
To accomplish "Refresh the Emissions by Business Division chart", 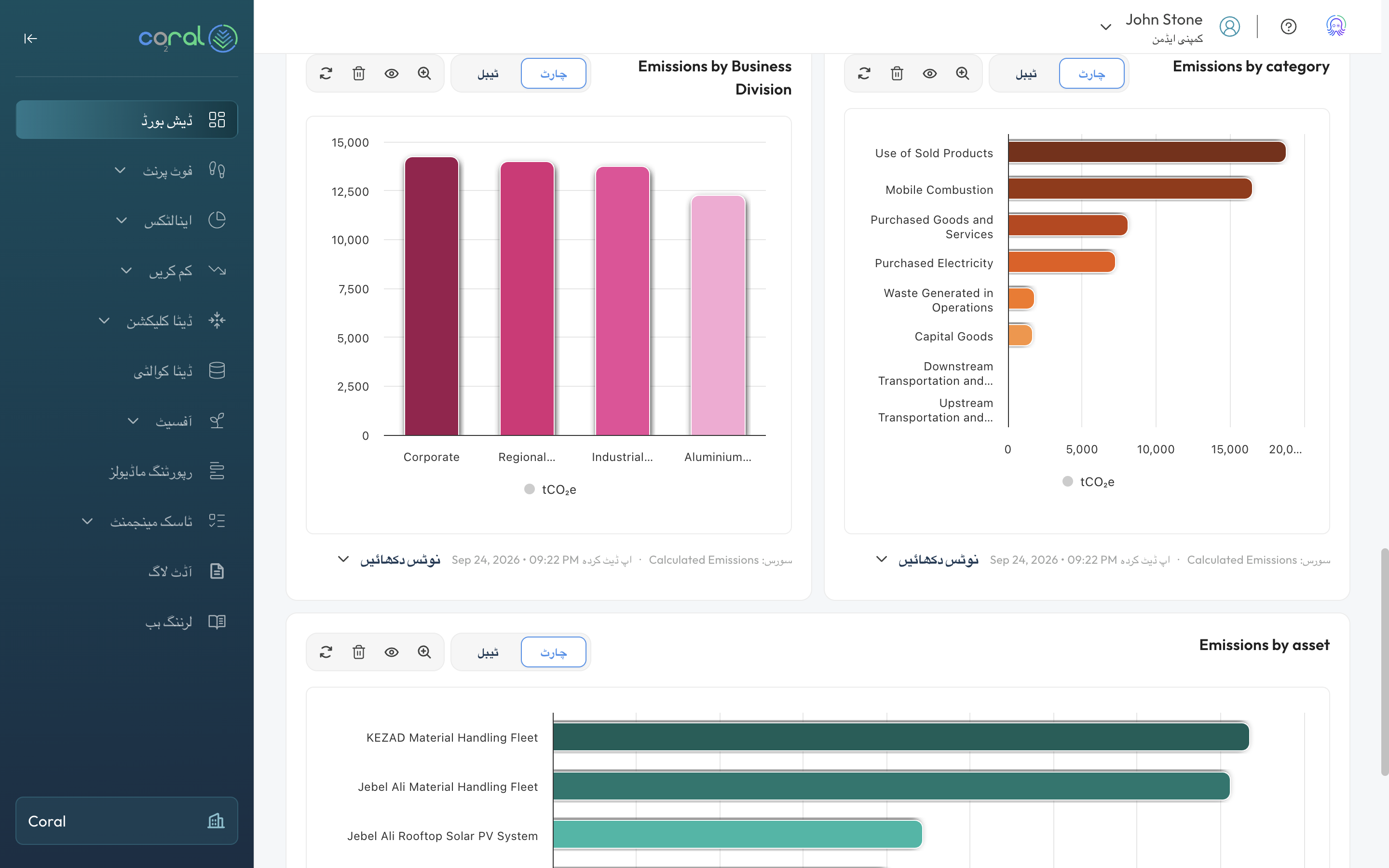I will (326, 73).
